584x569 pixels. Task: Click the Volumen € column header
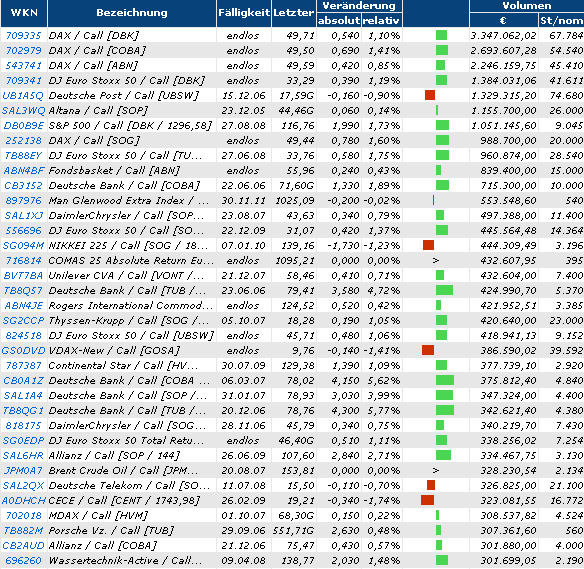click(504, 20)
